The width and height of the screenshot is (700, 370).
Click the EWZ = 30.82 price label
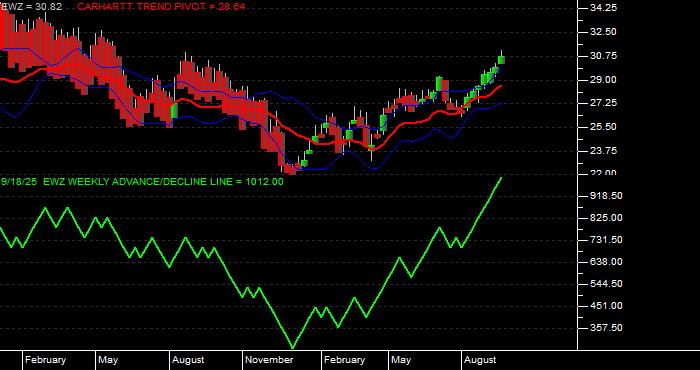[x=32, y=7]
